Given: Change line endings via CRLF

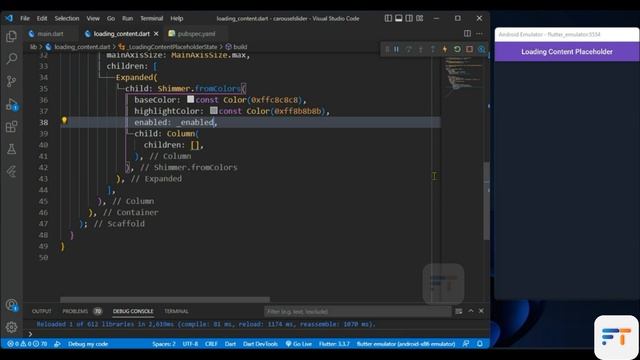Looking at the screenshot, I should tap(211, 344).
